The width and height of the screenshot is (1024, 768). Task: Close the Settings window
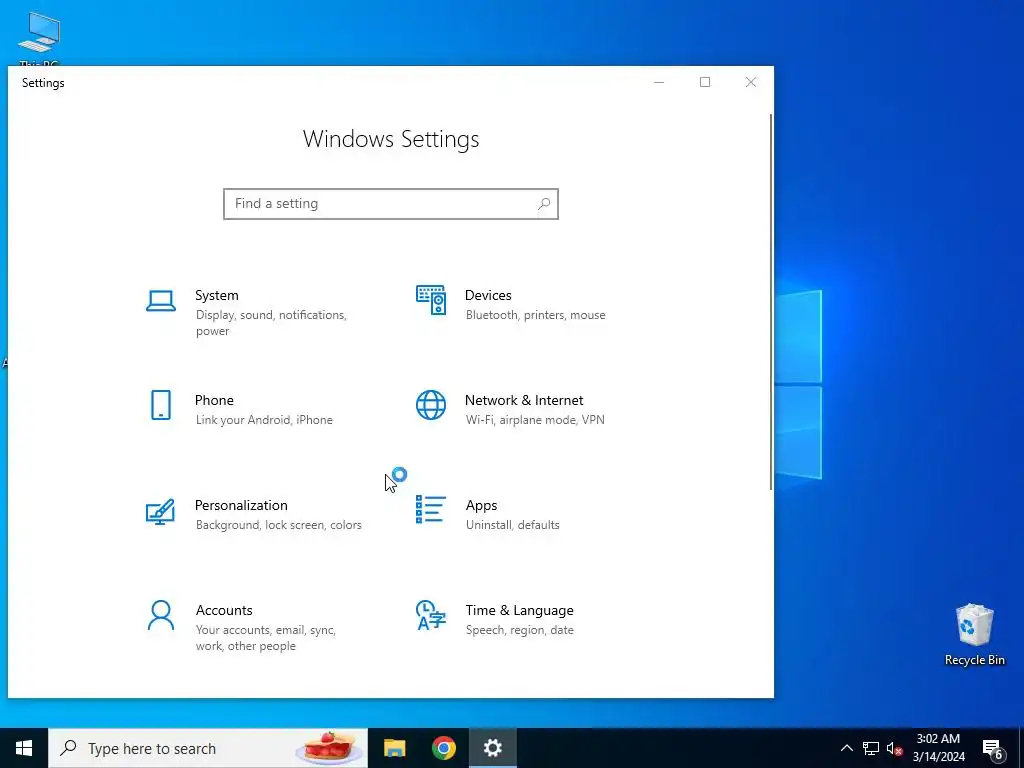pos(750,82)
